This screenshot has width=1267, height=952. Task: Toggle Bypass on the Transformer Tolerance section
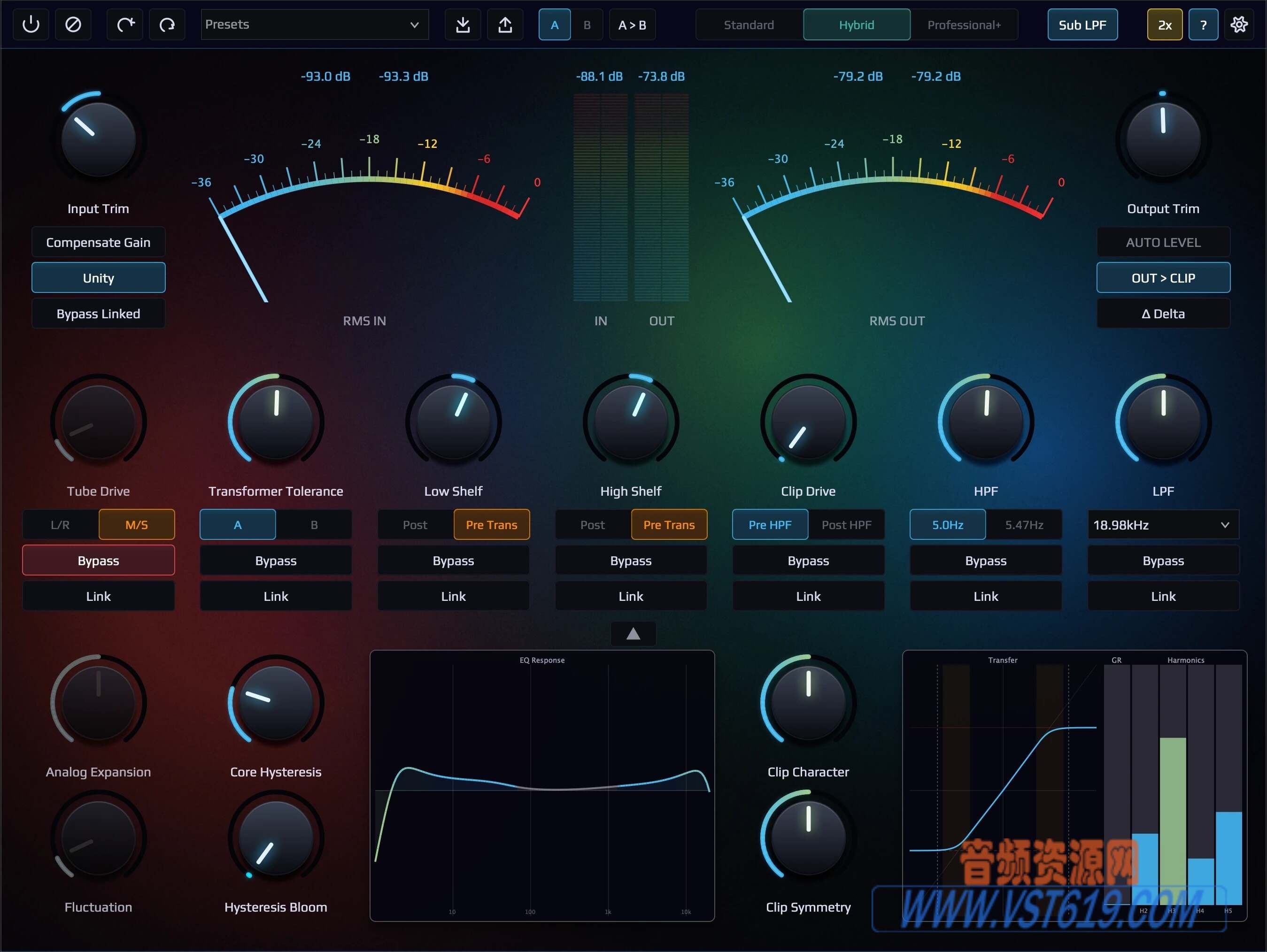(276, 560)
